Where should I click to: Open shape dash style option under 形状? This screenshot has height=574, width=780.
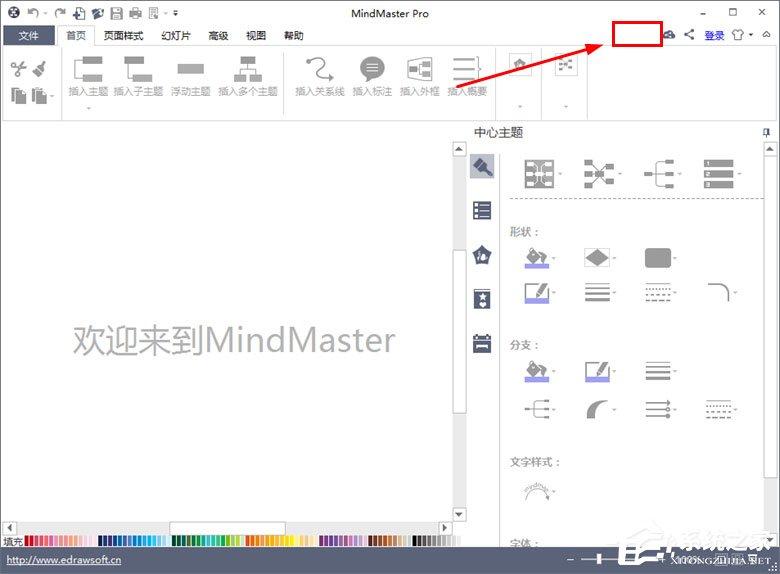click(661, 292)
